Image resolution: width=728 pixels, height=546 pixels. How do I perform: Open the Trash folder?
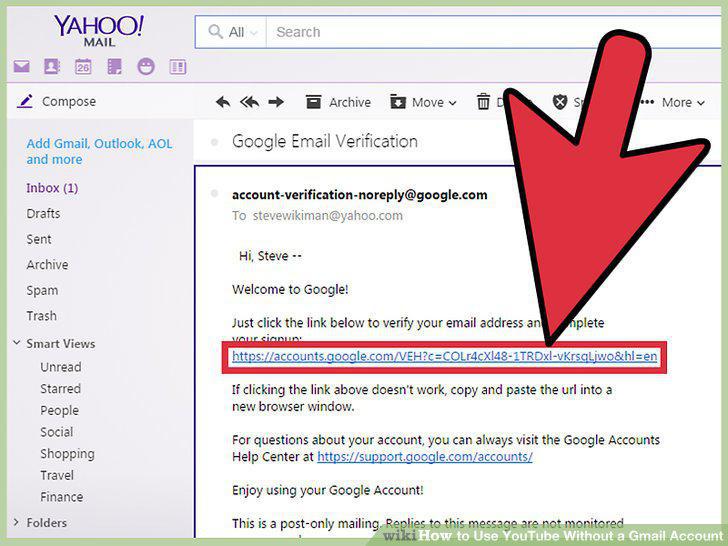point(41,316)
